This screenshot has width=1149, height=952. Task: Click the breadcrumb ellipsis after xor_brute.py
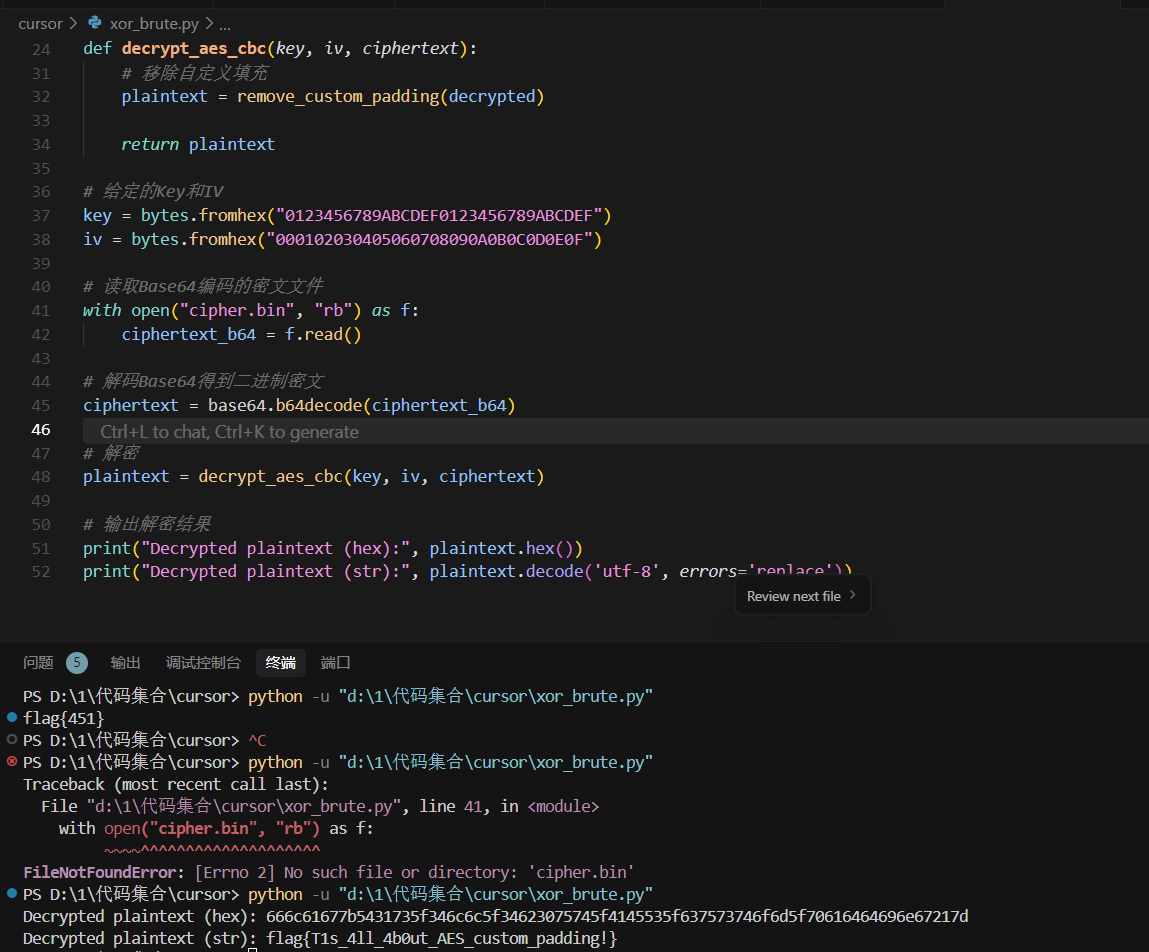click(224, 24)
